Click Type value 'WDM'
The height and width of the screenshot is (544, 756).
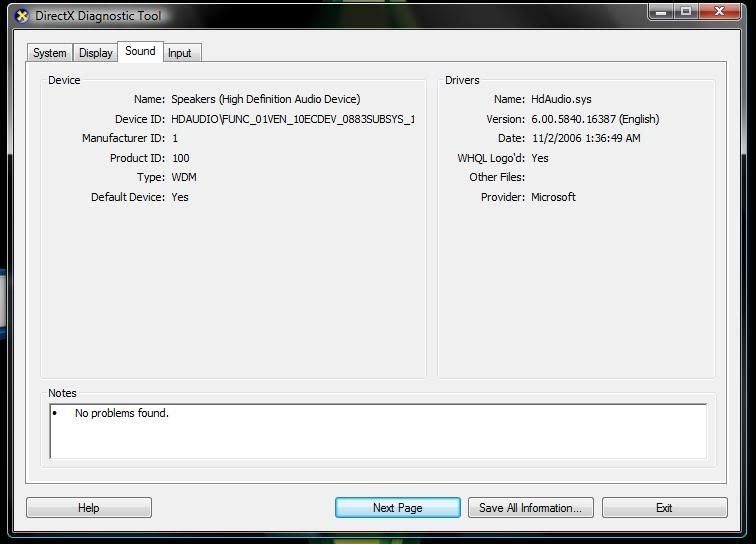pyautogui.click(x=184, y=177)
